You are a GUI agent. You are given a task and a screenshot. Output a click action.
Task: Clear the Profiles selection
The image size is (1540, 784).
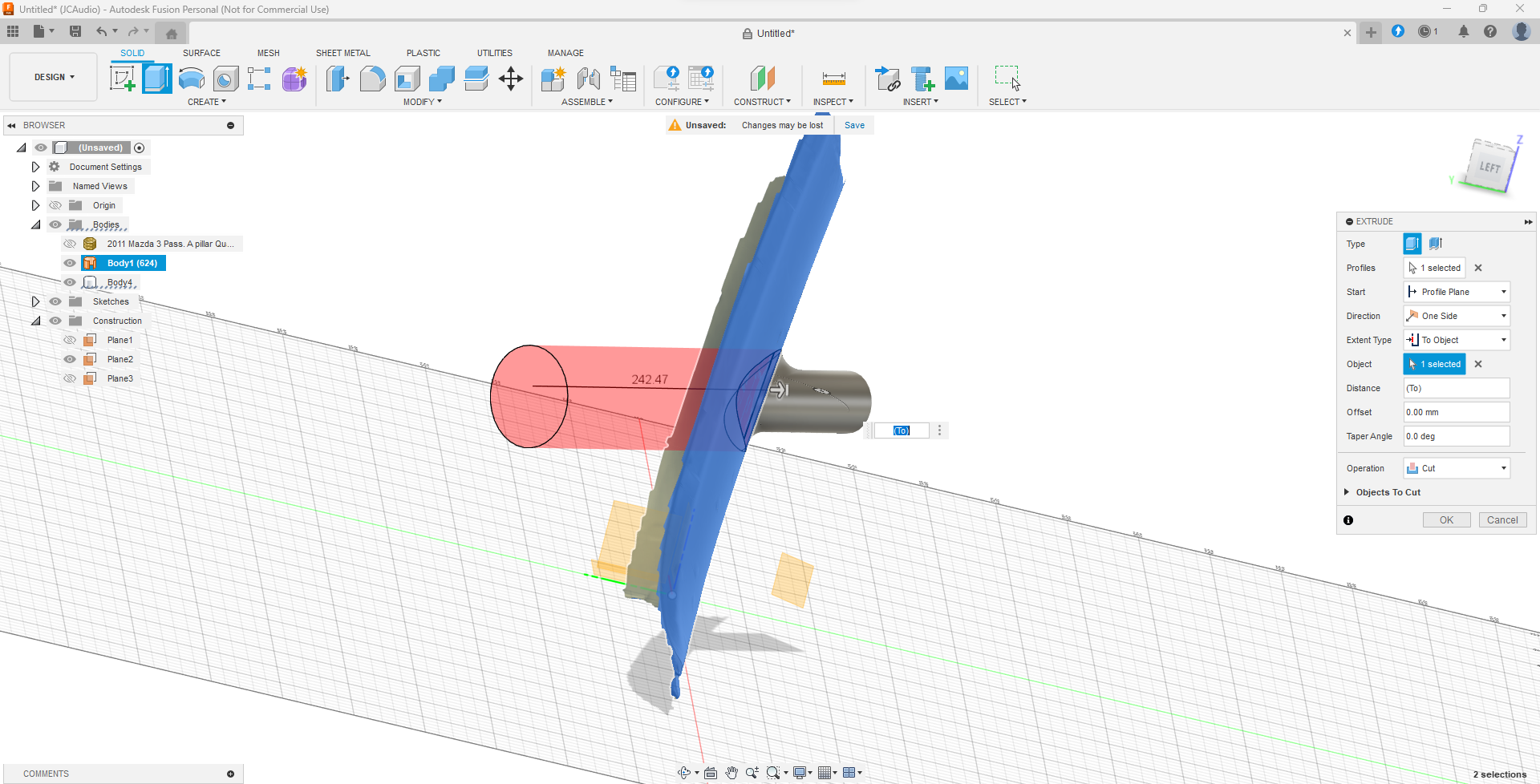point(1478,268)
